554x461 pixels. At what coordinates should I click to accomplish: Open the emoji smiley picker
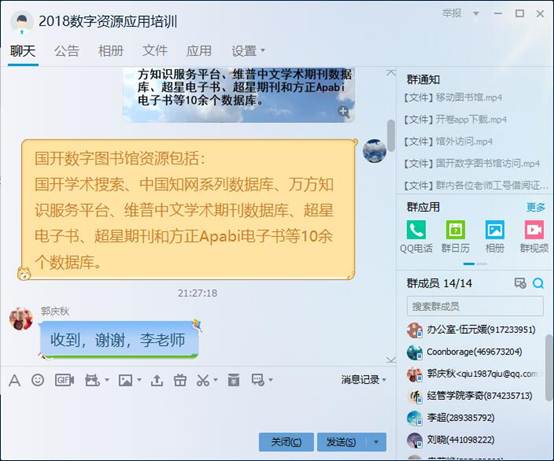pyautogui.click(x=38, y=380)
